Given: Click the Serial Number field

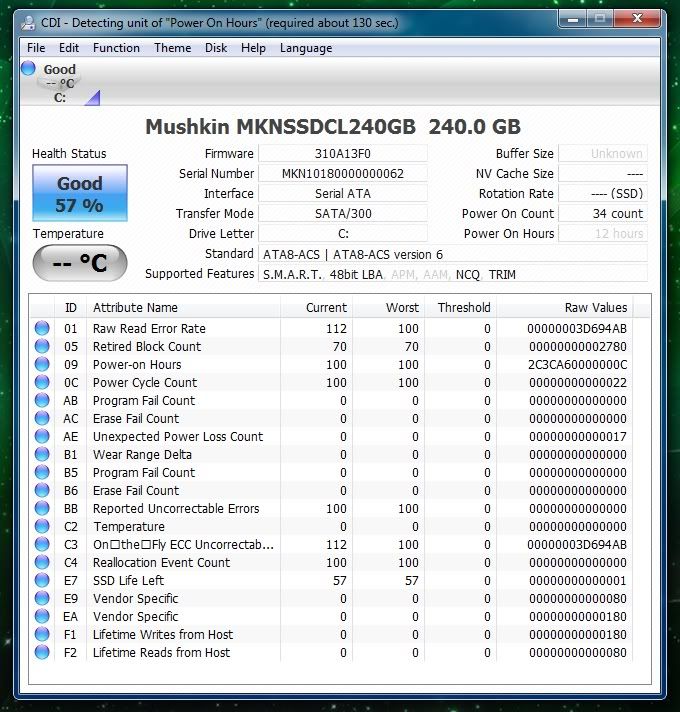Looking at the screenshot, I should (x=342, y=173).
